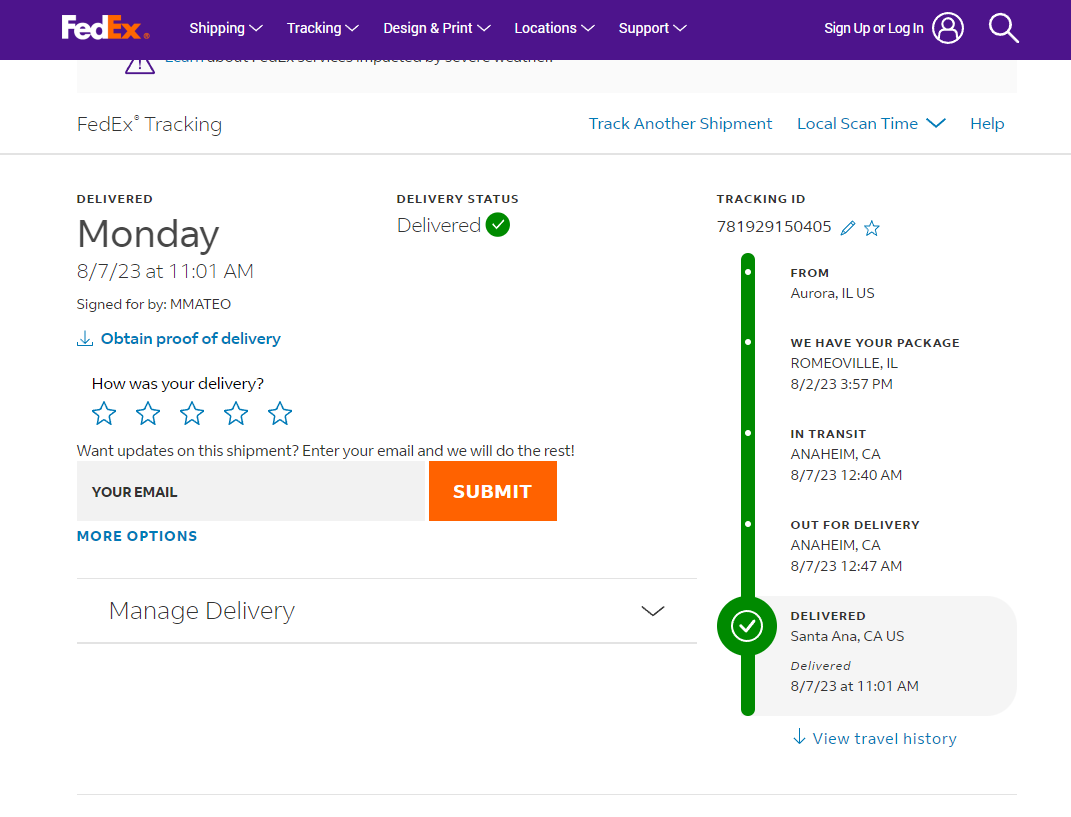Screen dimensions: 1071x817
Task: Click Obtain proof of delivery
Action: pos(191,339)
